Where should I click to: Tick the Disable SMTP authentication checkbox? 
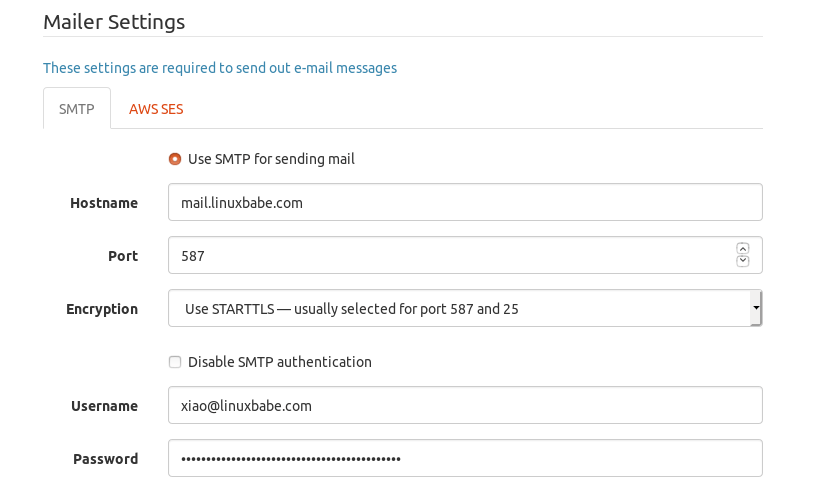click(x=175, y=362)
